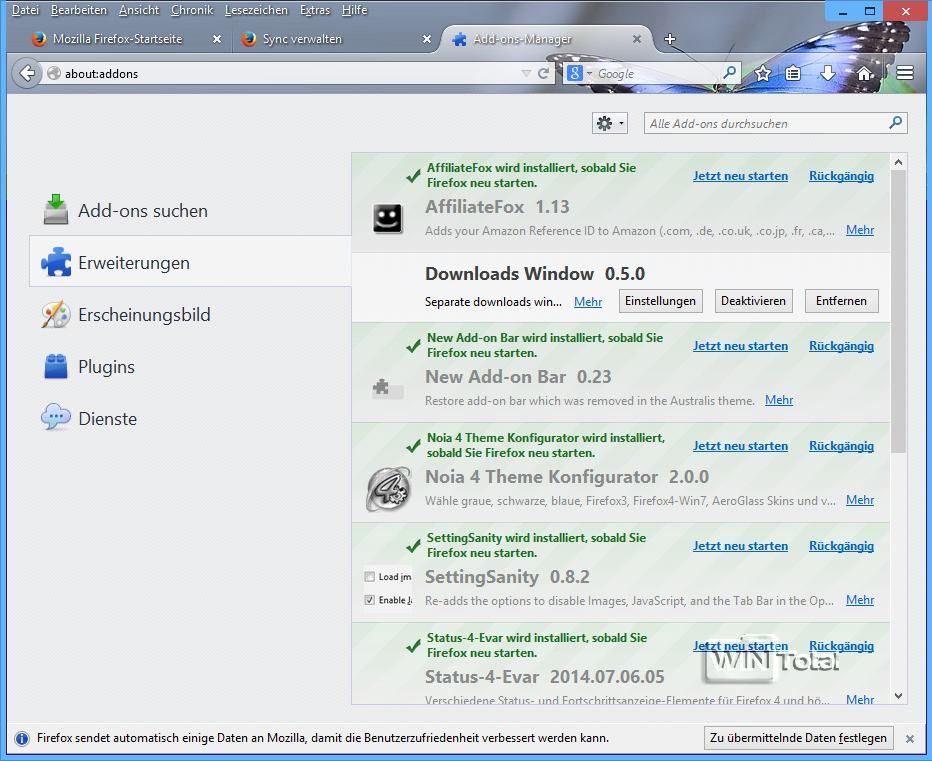Select the Erscheinungsbild category
Viewport: 932px width, 761px height.
pos(190,315)
